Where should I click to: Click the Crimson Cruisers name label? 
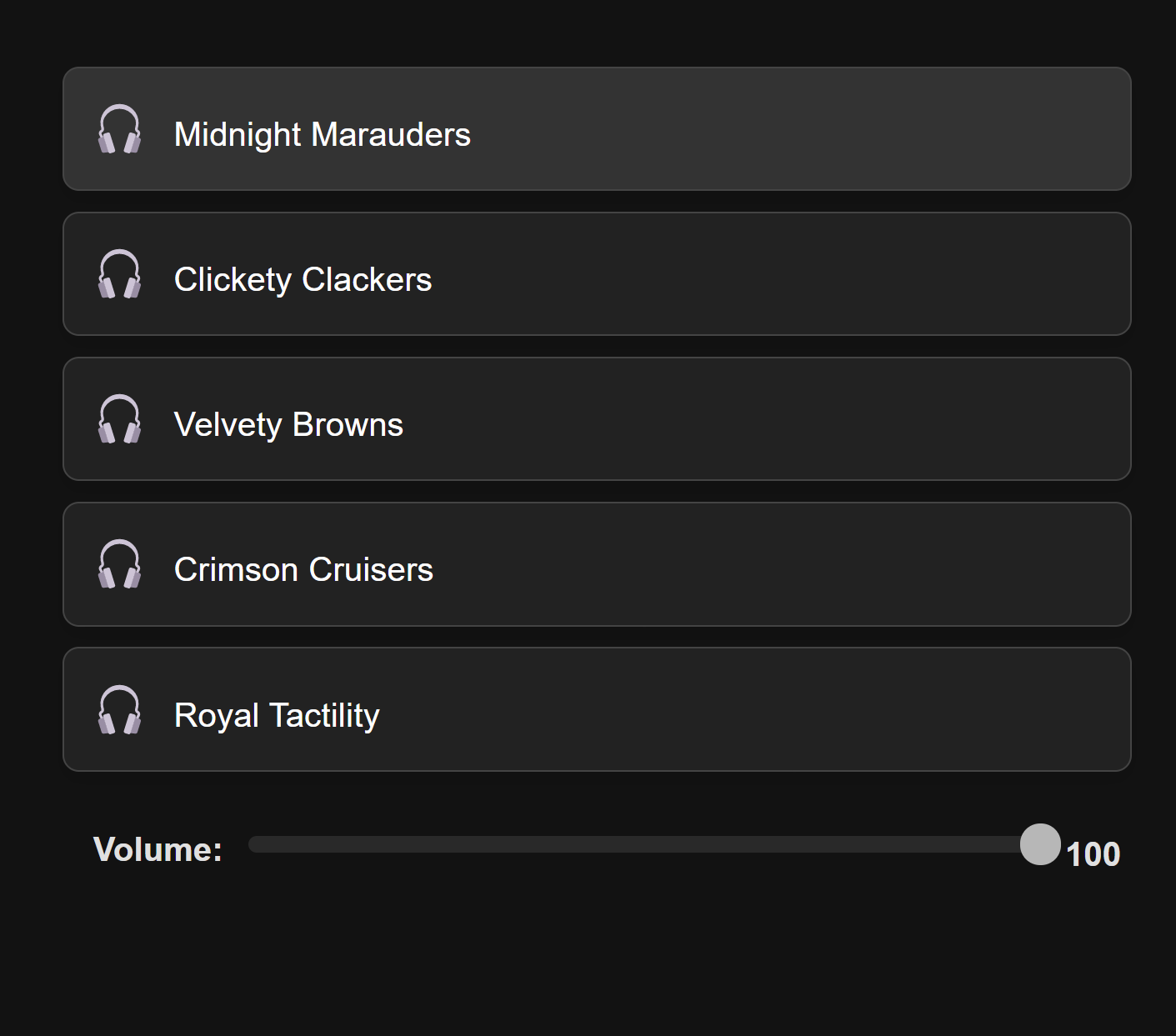[303, 569]
